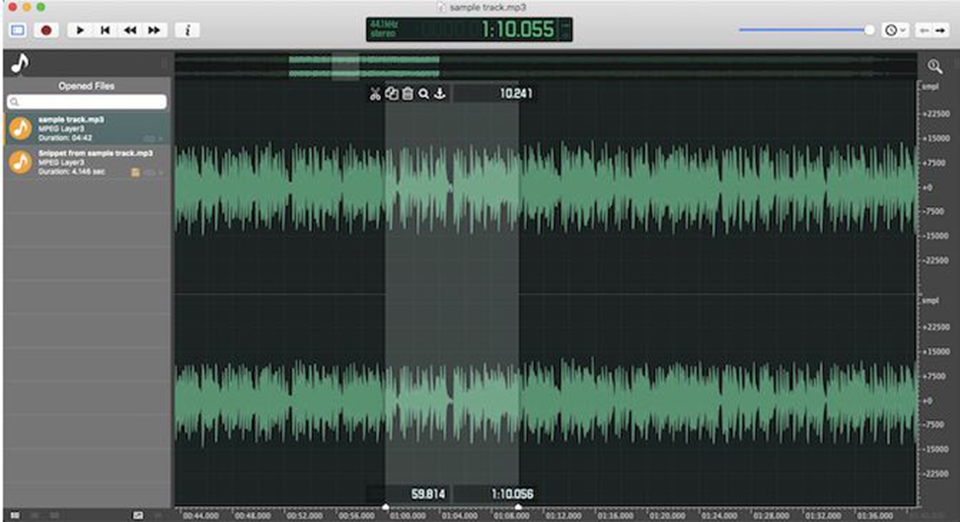Click the 44.1kHz stereo format indicator

coord(384,29)
